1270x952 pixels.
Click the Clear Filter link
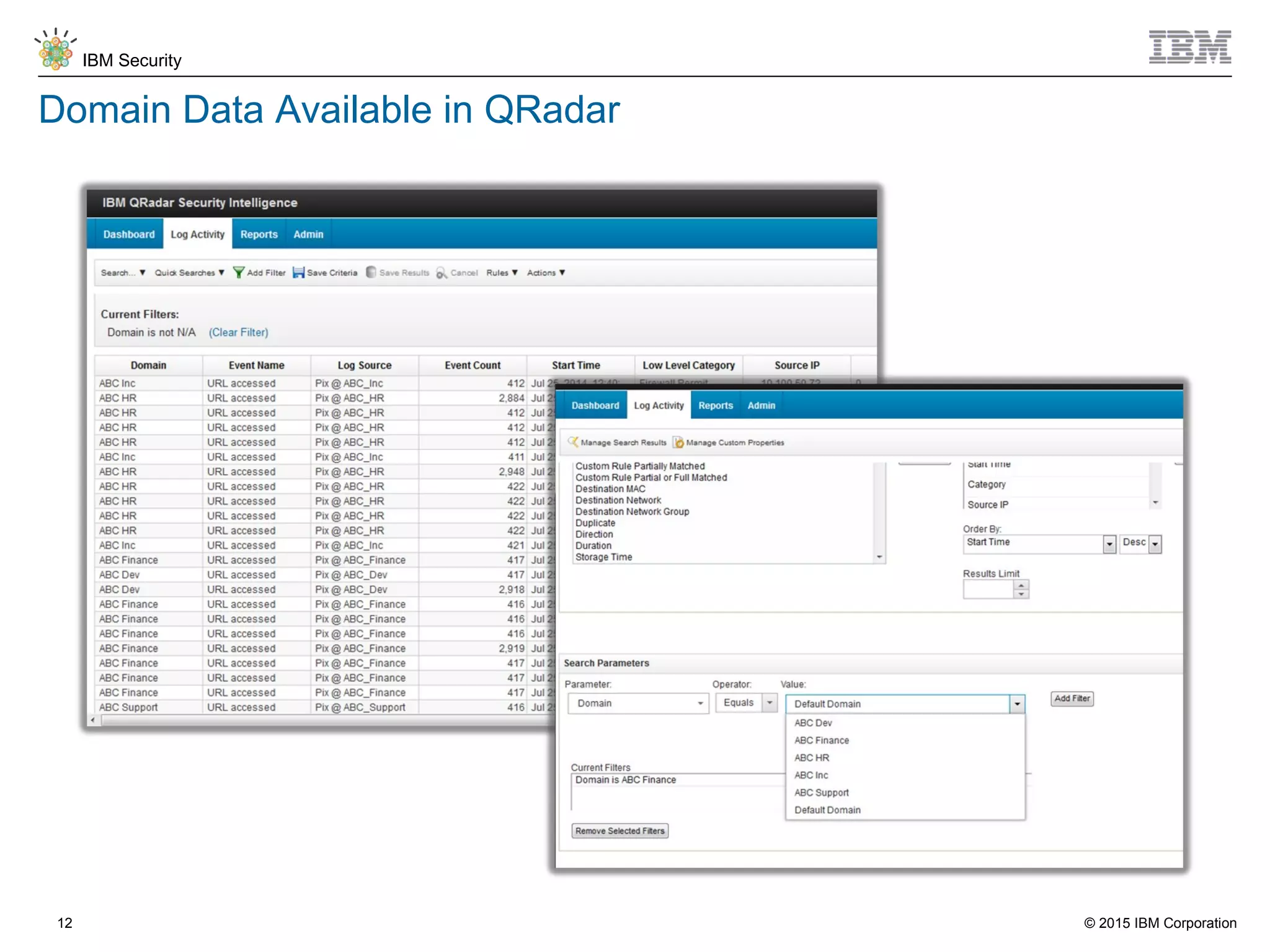point(238,332)
